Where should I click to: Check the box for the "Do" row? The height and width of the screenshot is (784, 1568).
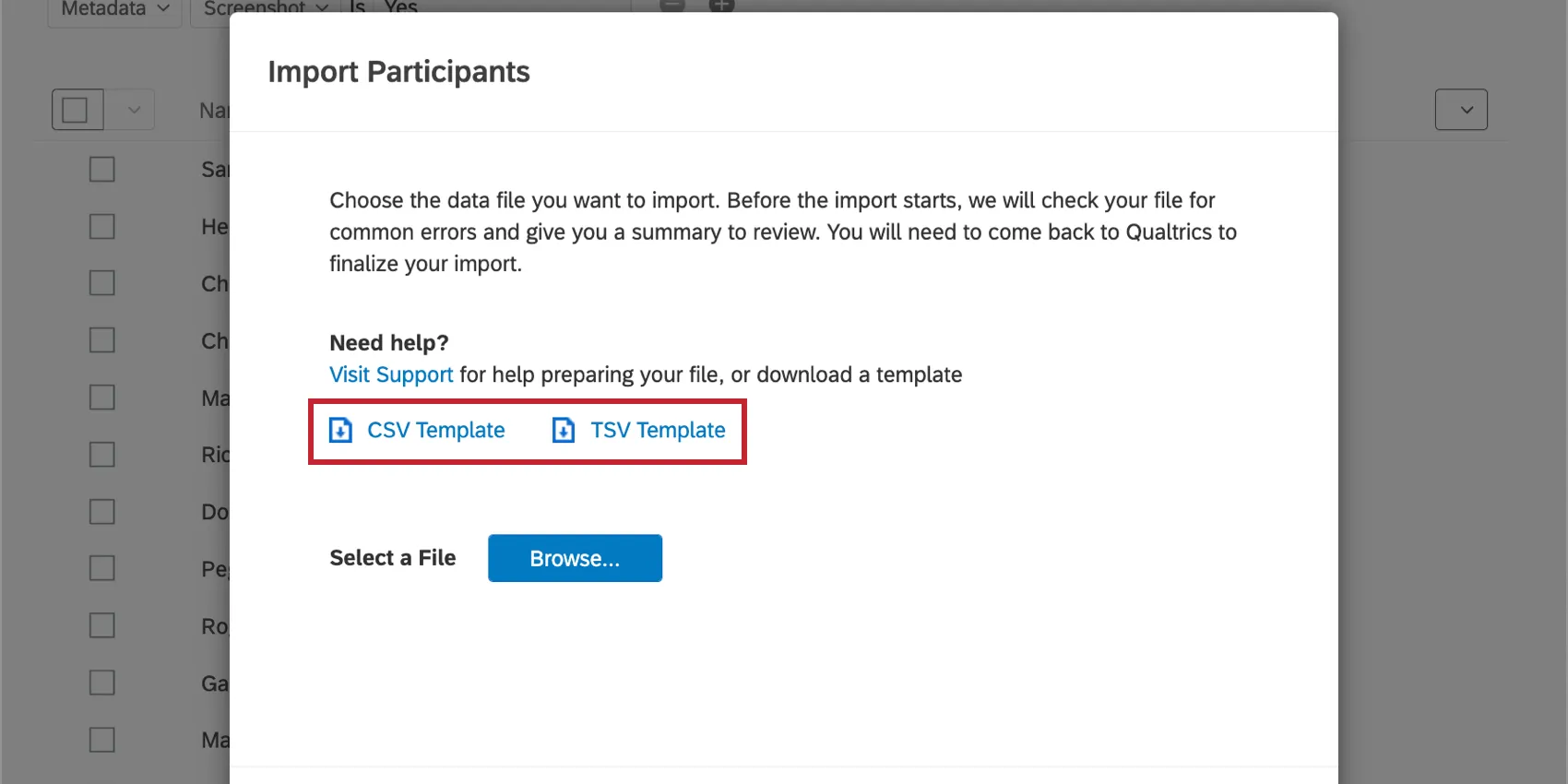pyautogui.click(x=102, y=512)
